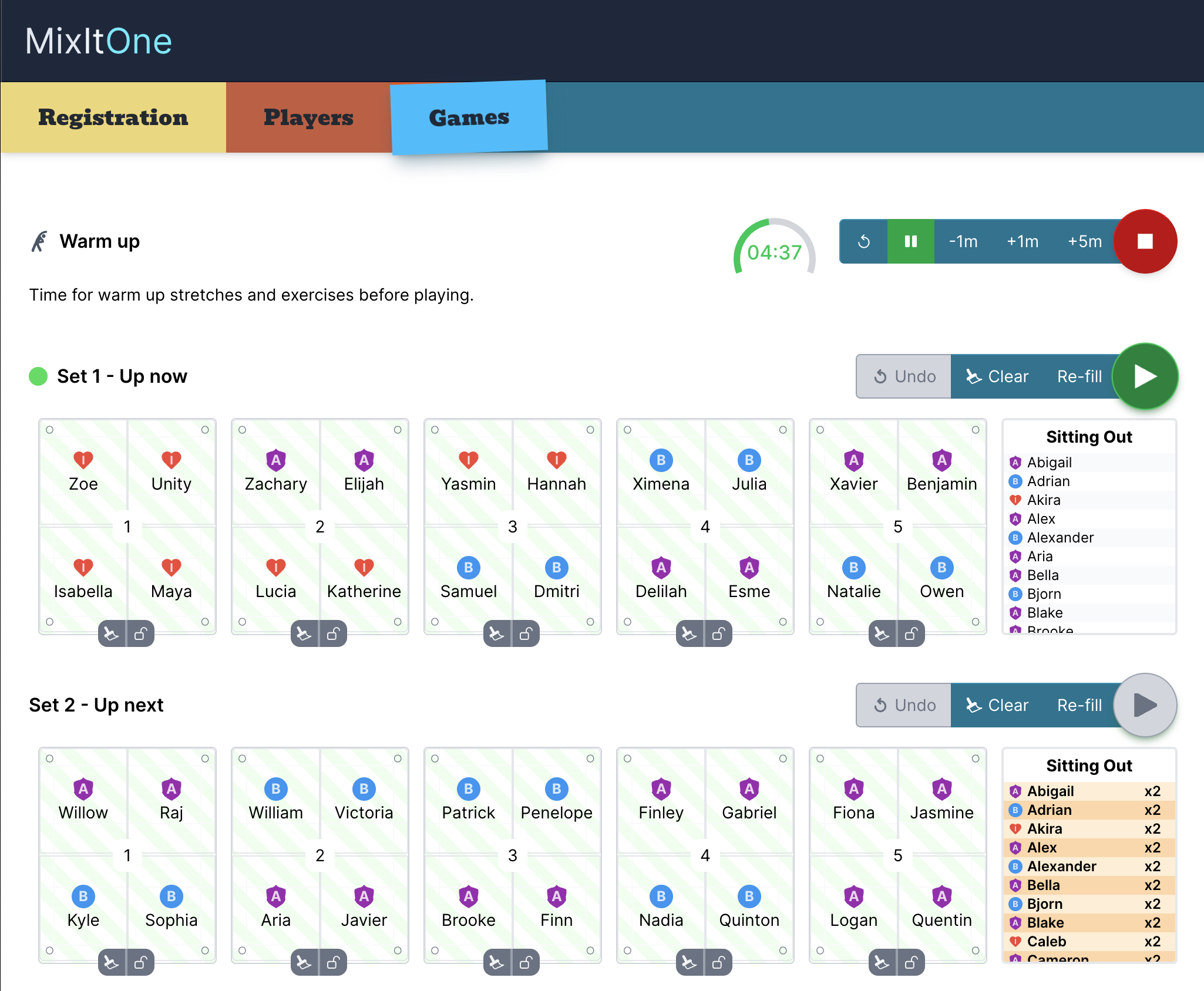Select Alexander in Set 2 Sitting Out list
The width and height of the screenshot is (1204, 991).
tap(1061, 867)
